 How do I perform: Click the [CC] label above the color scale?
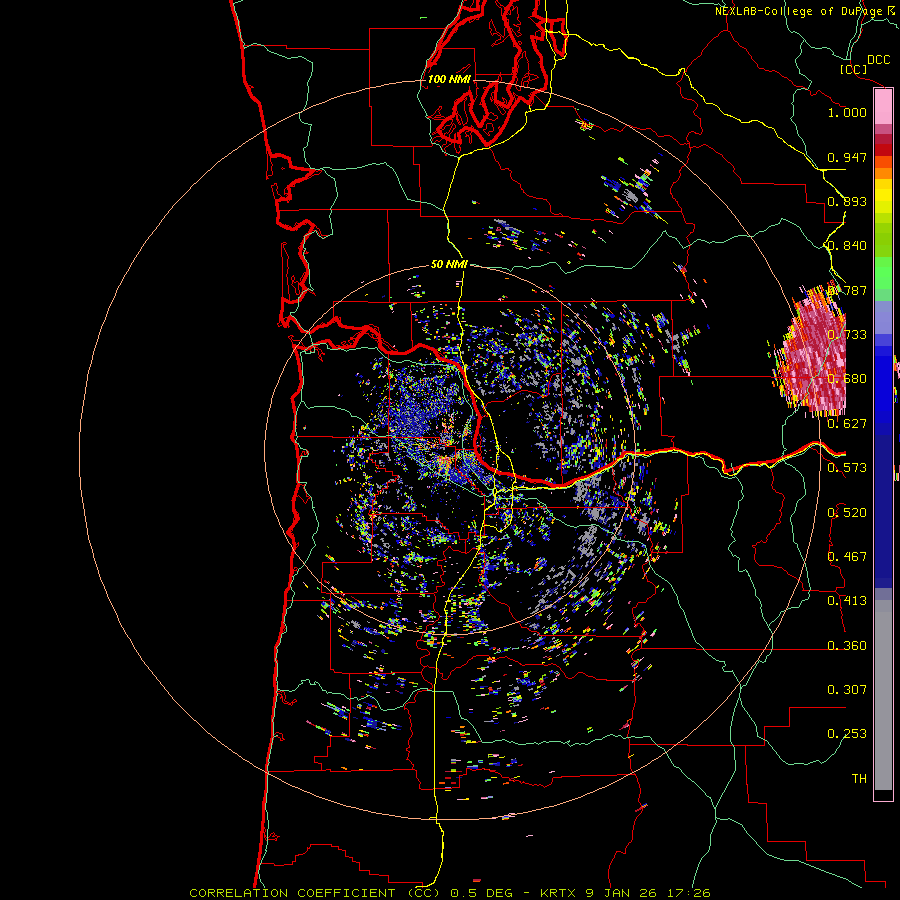click(853, 69)
